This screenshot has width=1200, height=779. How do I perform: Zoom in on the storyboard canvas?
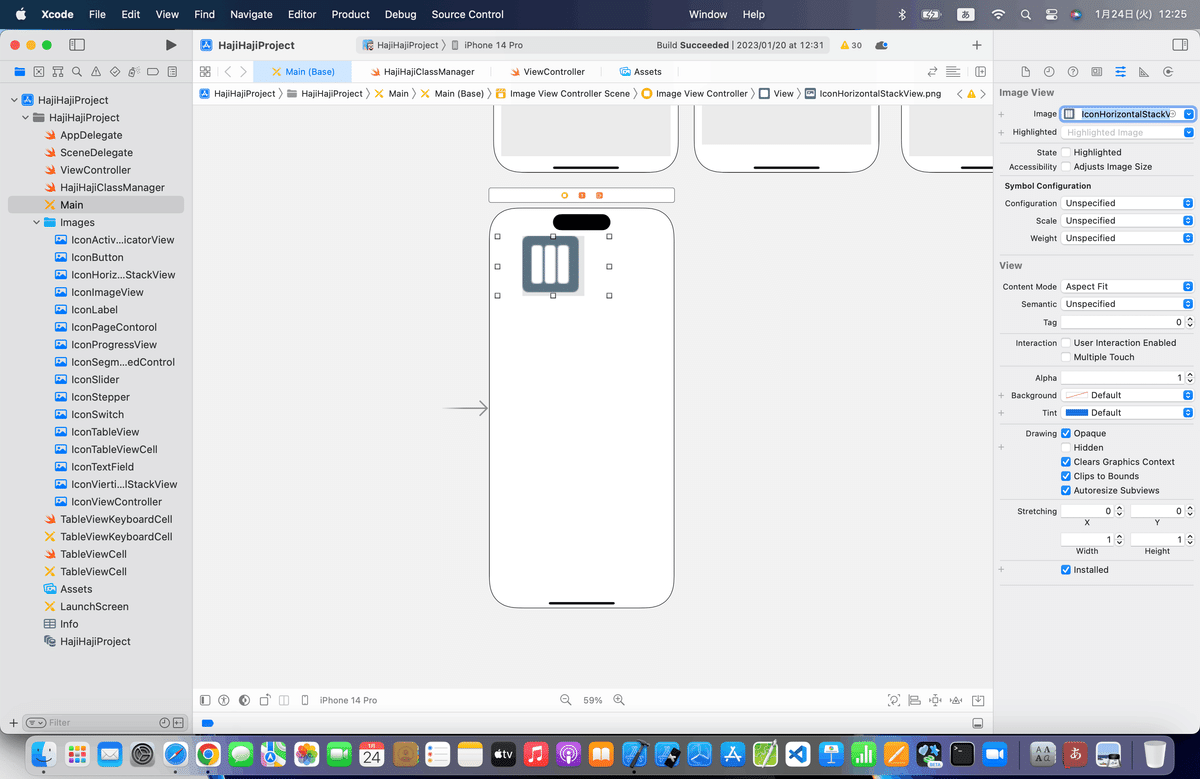tap(619, 700)
